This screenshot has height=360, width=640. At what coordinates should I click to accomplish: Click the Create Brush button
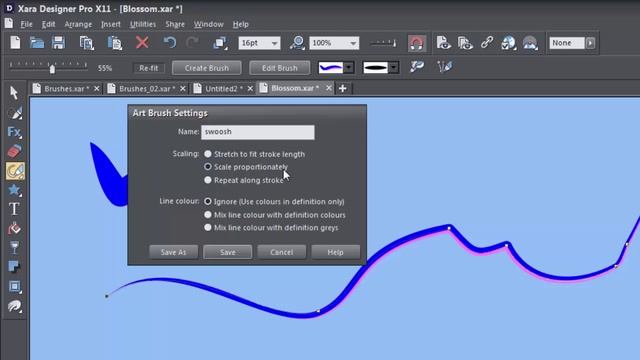(x=207, y=68)
